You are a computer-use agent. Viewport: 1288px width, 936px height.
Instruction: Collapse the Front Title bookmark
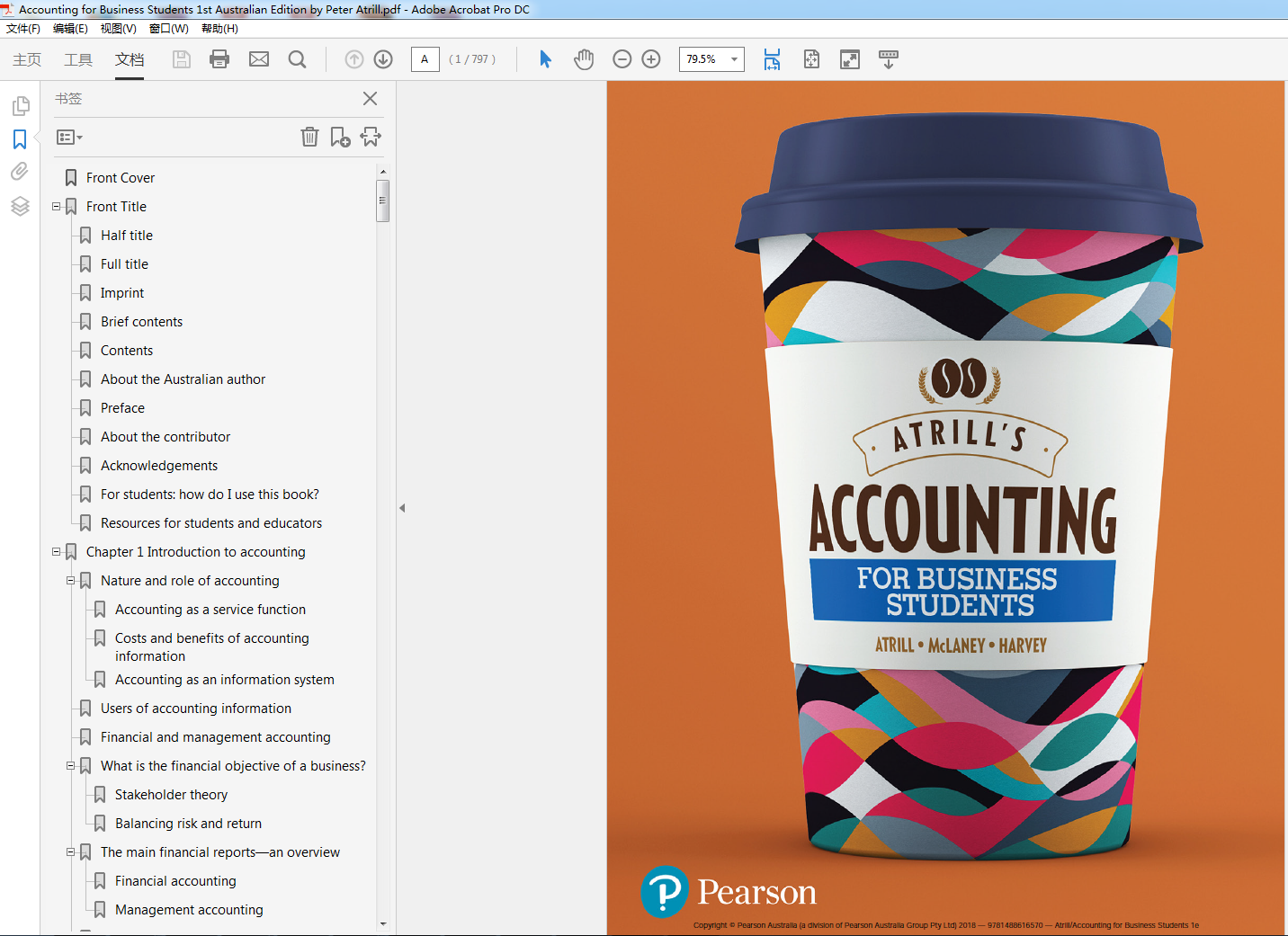pos(56,206)
